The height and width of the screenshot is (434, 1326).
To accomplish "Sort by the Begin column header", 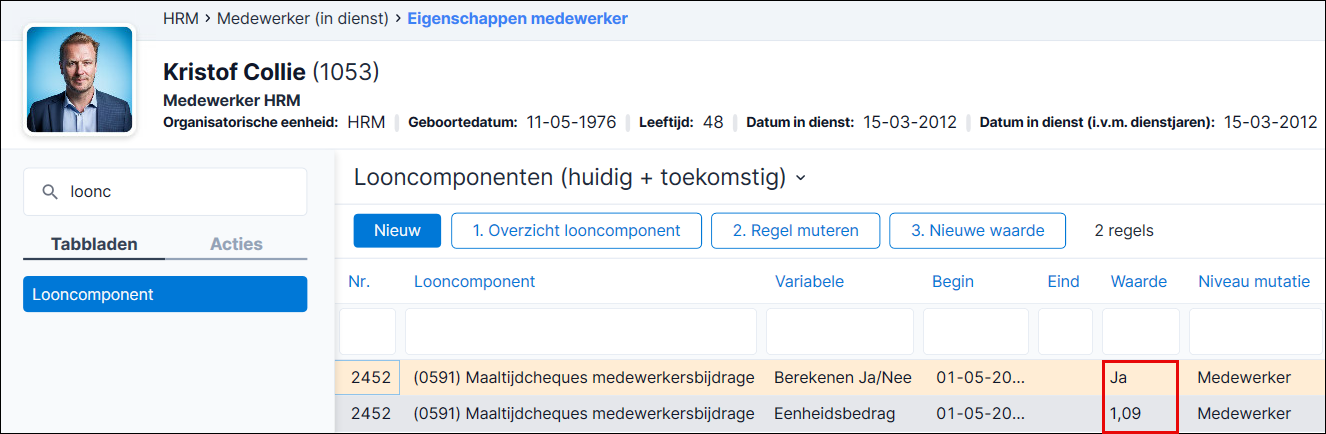I will point(953,282).
